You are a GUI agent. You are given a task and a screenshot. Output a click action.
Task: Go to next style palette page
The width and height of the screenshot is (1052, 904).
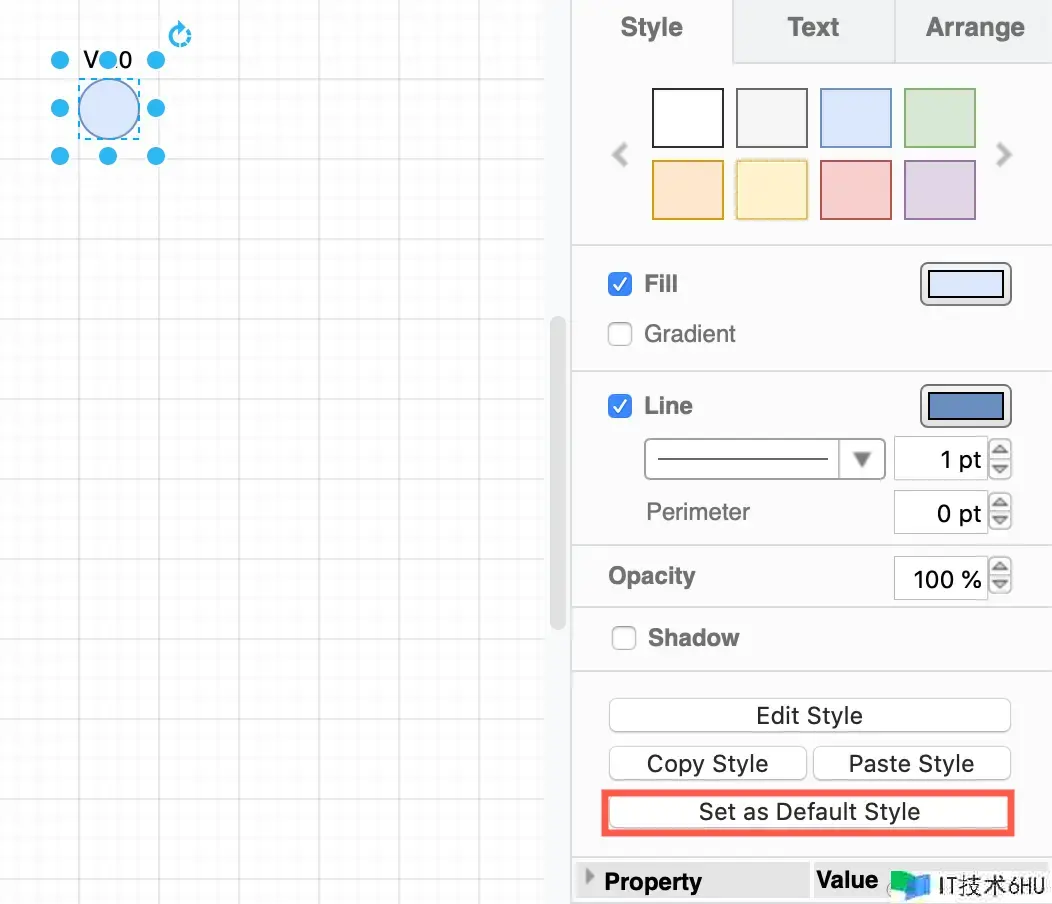(x=1004, y=155)
